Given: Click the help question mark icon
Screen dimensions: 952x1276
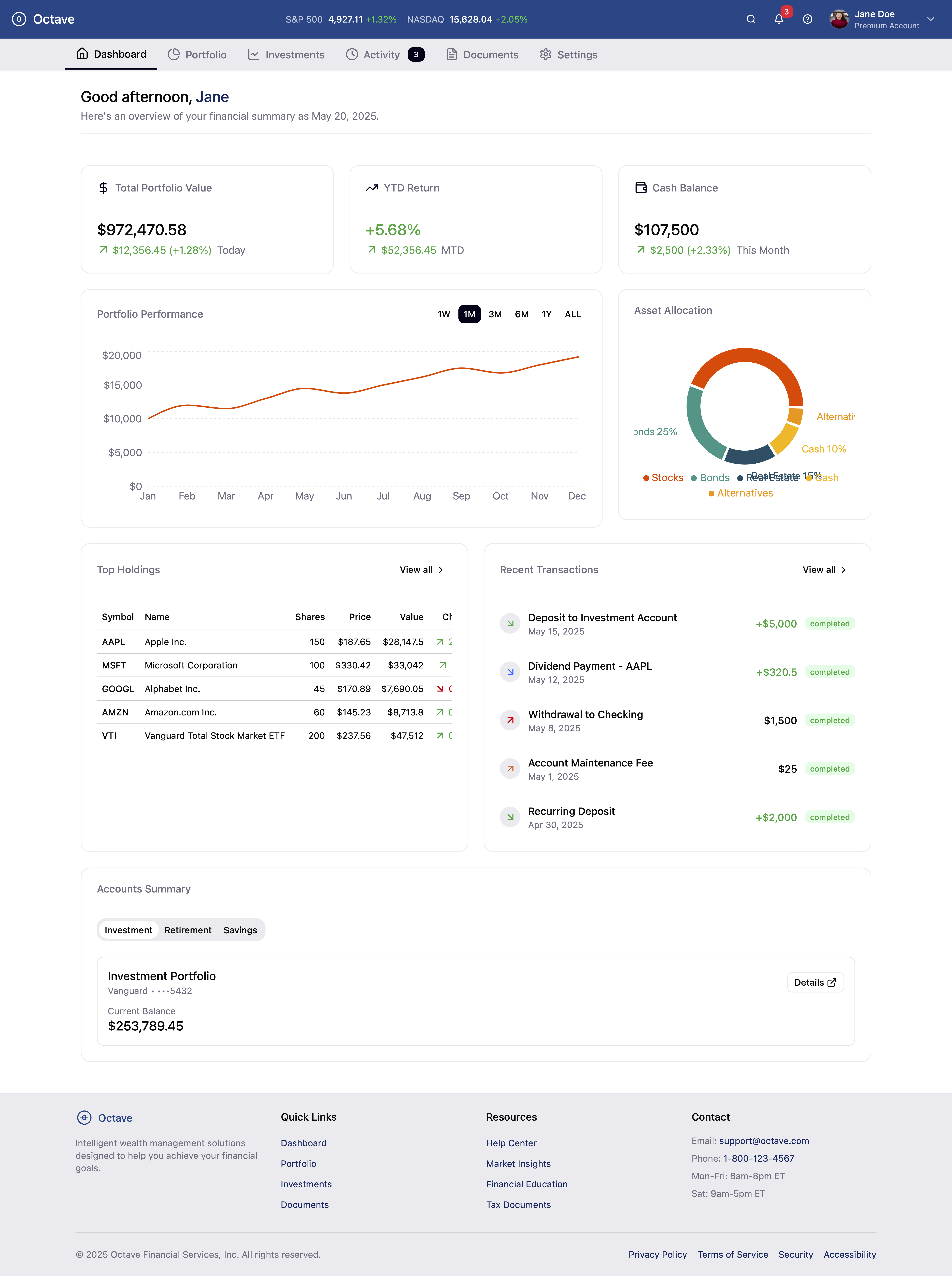Looking at the screenshot, I should (807, 19).
